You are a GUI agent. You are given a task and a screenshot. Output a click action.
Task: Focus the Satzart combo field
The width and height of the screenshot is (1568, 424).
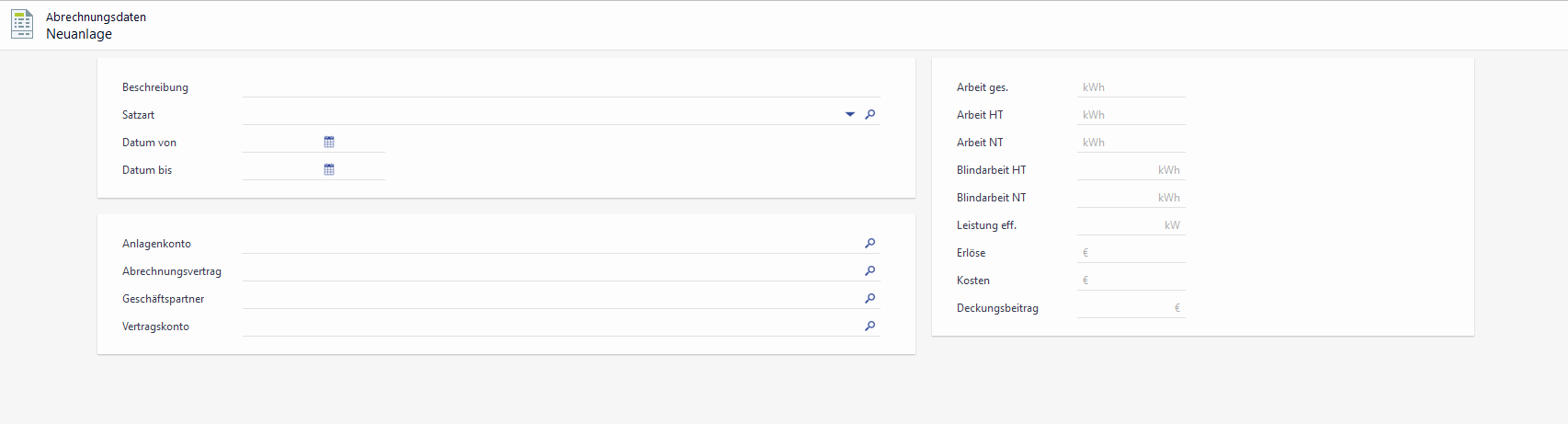point(540,115)
